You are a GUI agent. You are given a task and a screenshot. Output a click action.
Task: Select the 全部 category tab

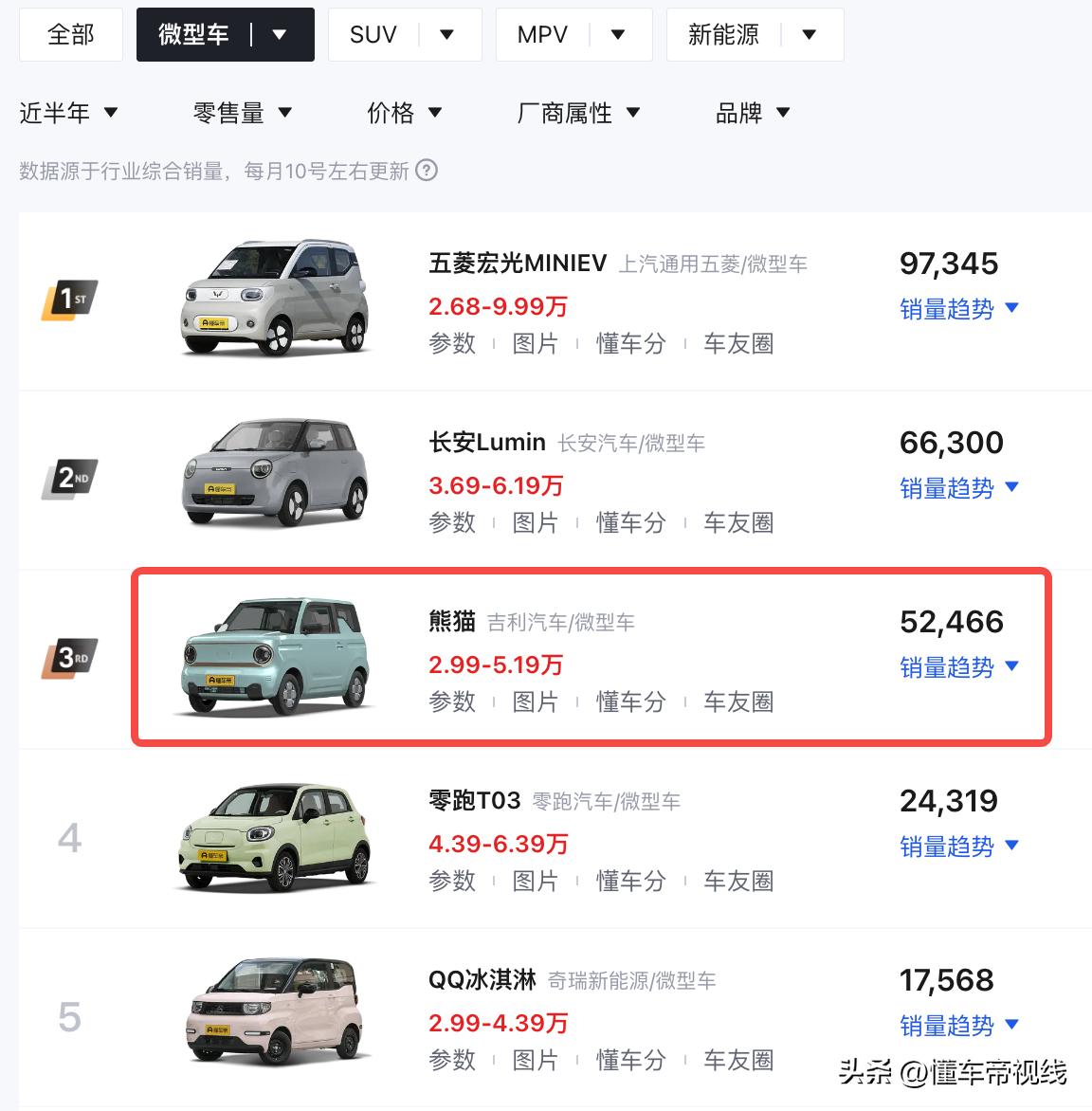click(x=71, y=35)
